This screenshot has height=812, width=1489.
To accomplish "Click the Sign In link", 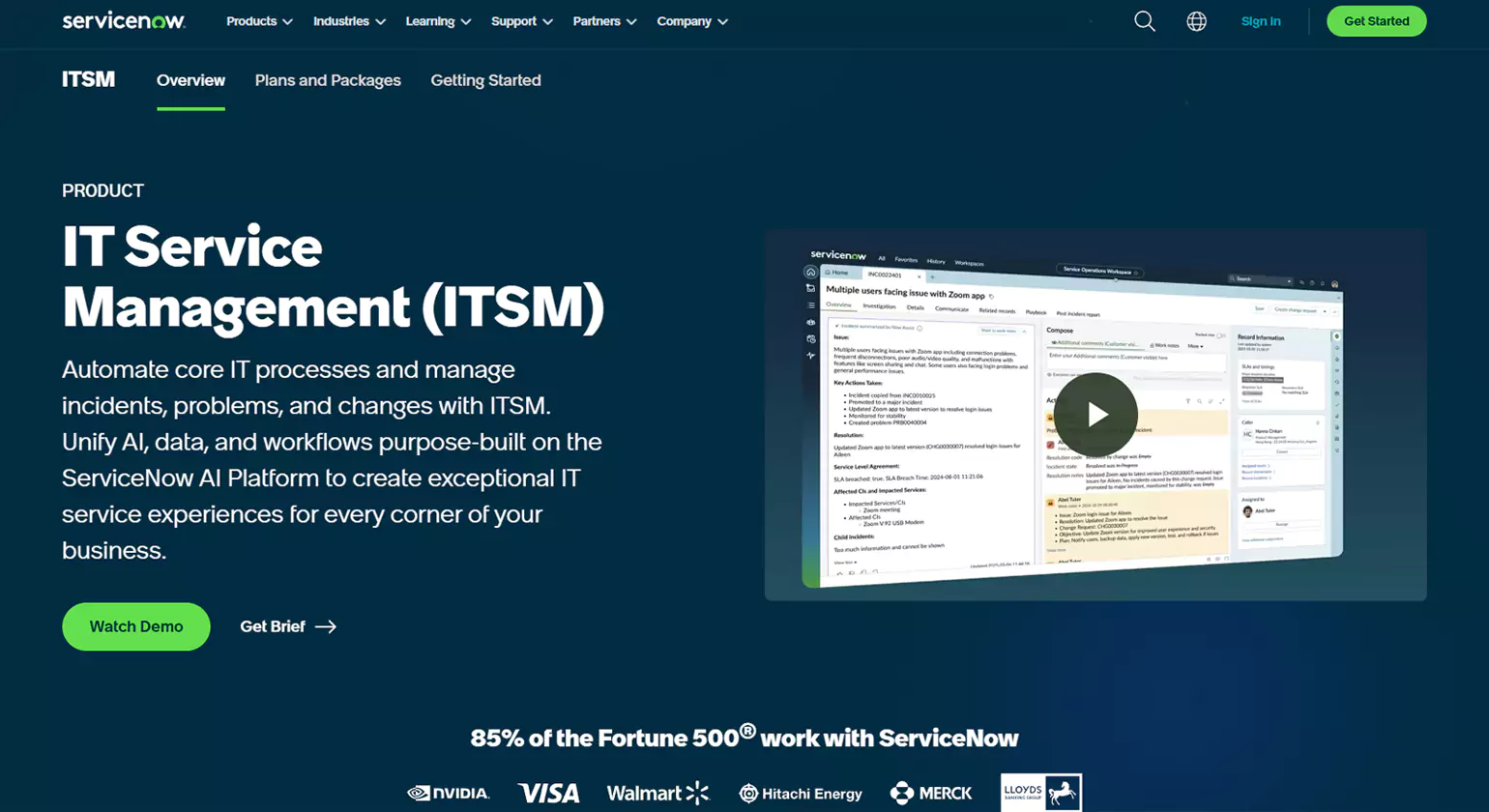I will pos(1261,21).
